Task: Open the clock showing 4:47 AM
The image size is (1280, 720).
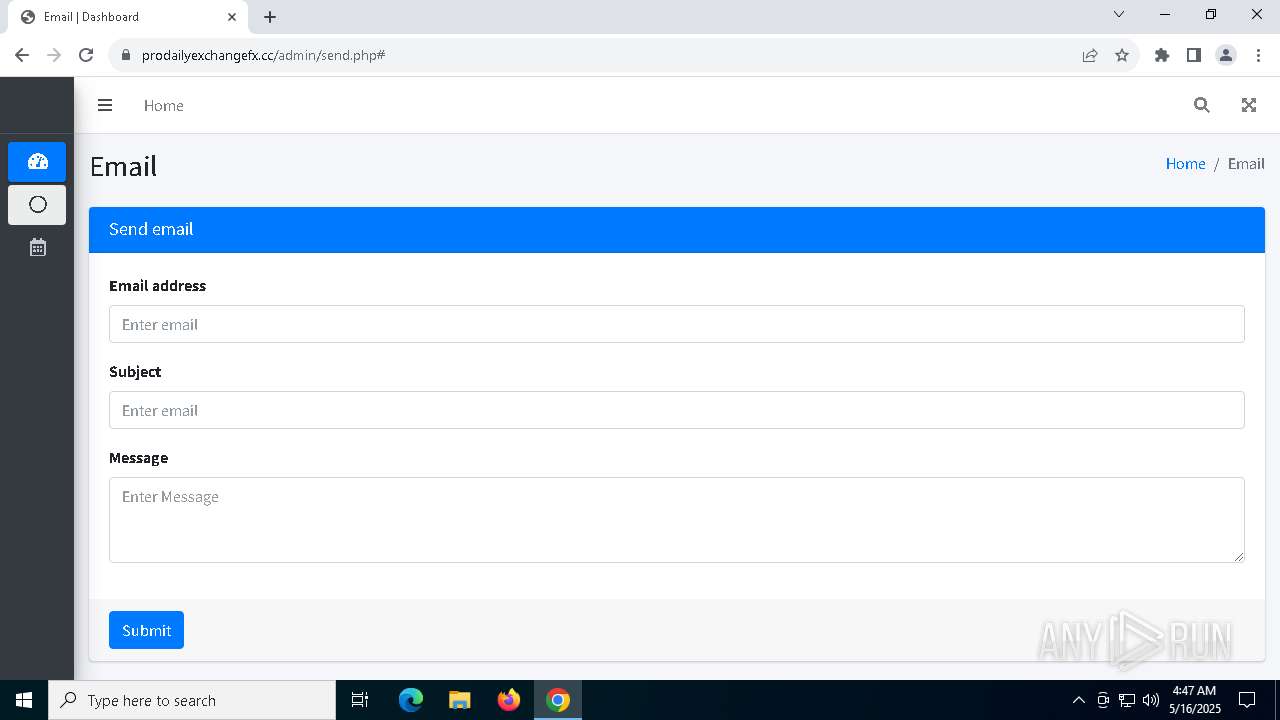Action: click(1195, 700)
